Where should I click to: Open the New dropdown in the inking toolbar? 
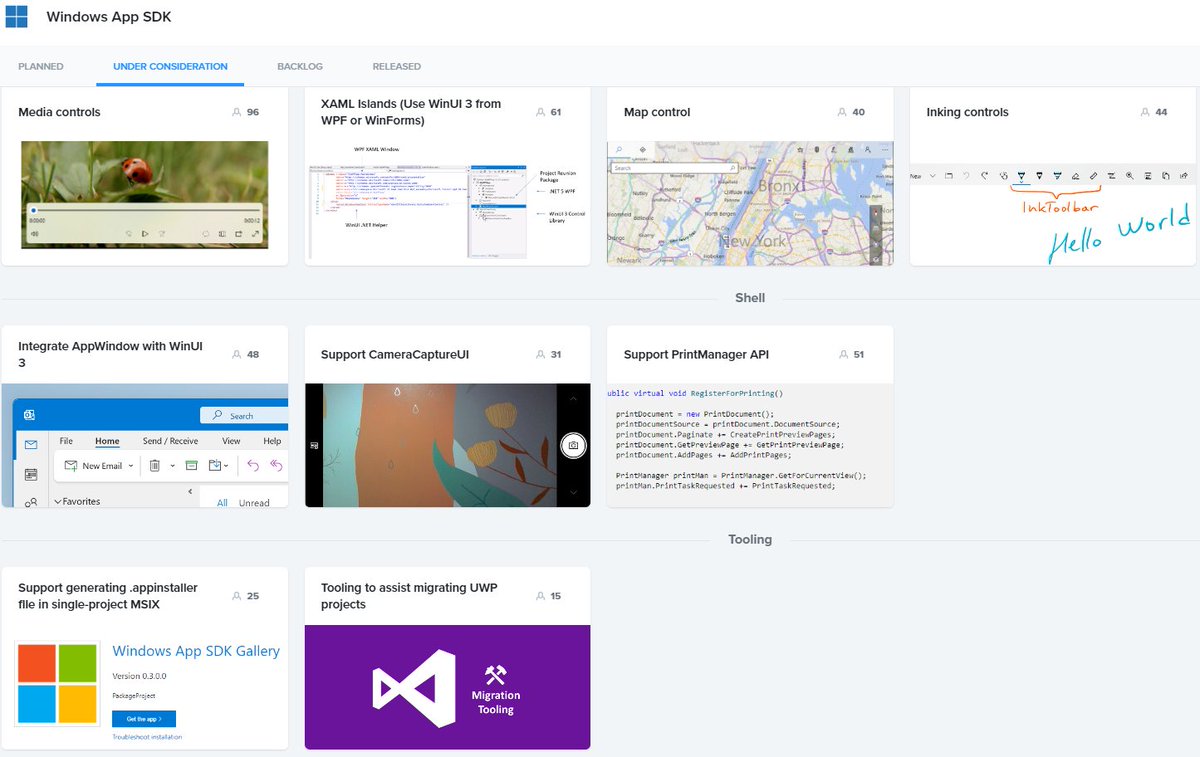[932, 176]
